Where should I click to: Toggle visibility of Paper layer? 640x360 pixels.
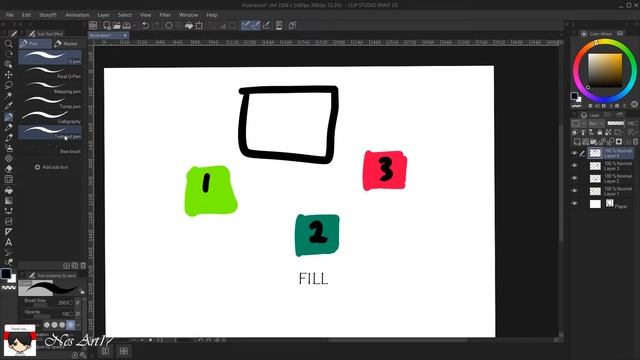(x=575, y=203)
